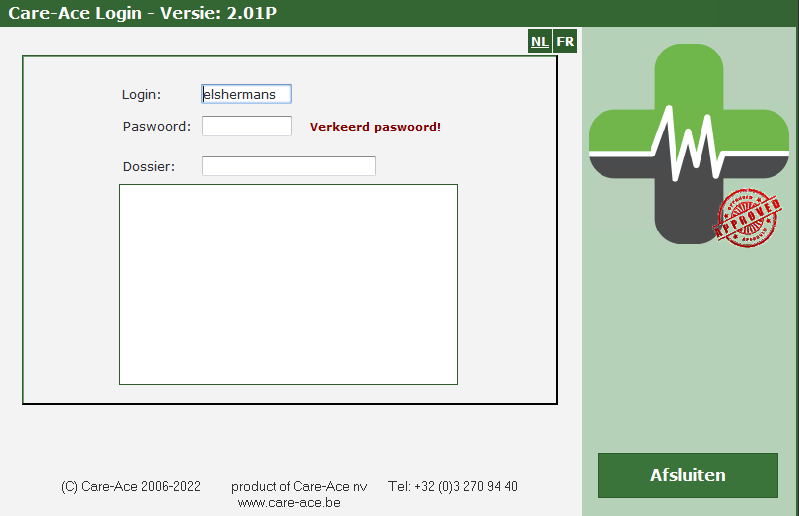Screen dimensions: 799x516
Task: Click the red APPROVED stamp
Action: click(x=747, y=218)
